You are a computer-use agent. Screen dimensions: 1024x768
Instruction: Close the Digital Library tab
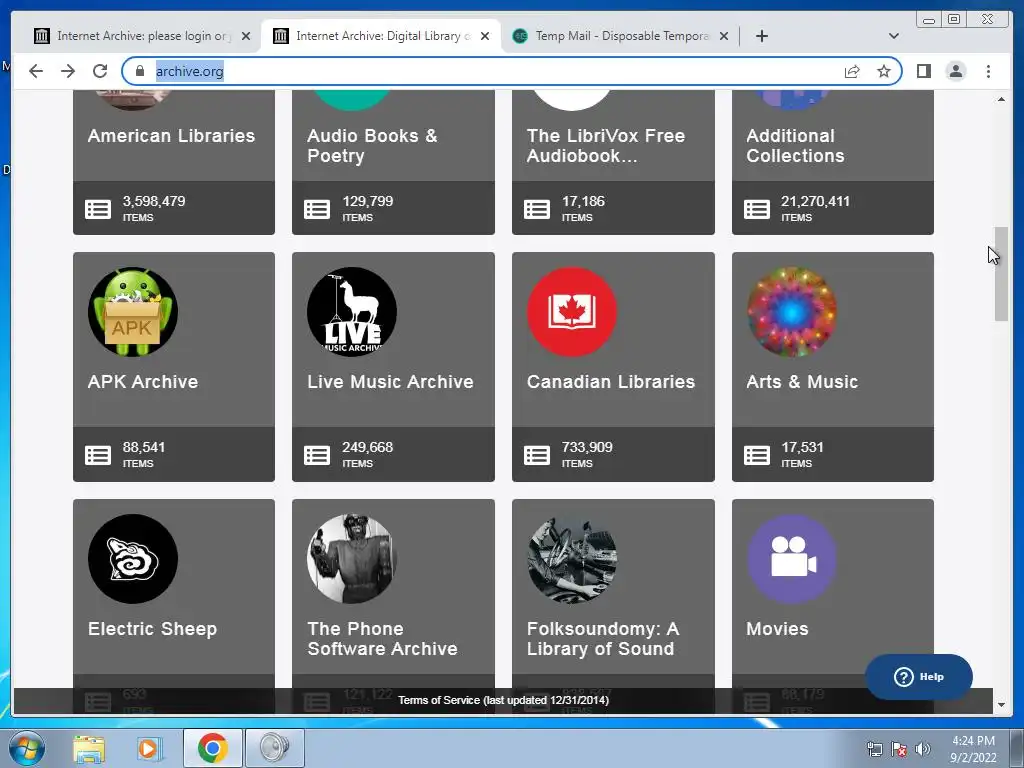coord(485,36)
